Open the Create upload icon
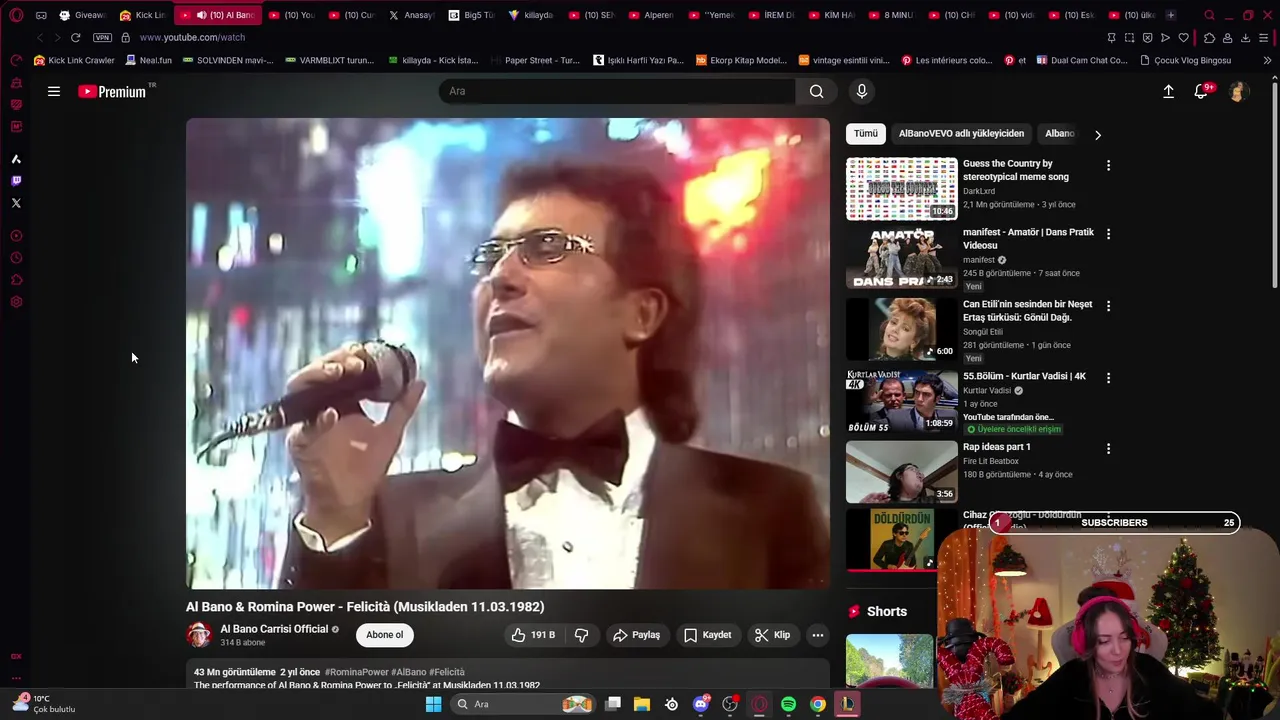Image resolution: width=1280 pixels, height=720 pixels. [x=1168, y=91]
